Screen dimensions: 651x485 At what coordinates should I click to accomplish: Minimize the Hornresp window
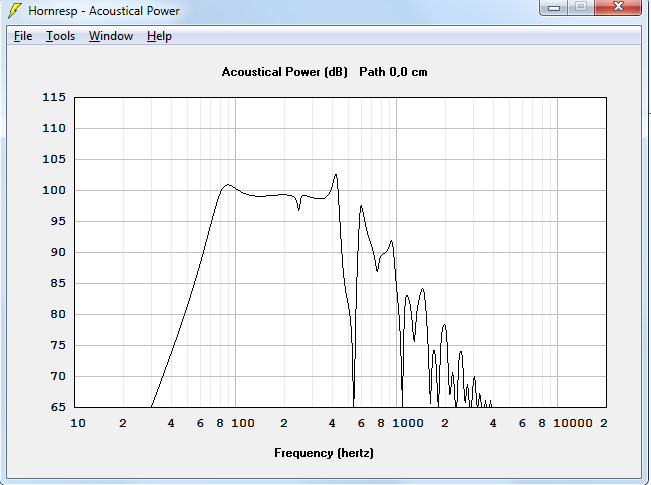[x=553, y=7]
